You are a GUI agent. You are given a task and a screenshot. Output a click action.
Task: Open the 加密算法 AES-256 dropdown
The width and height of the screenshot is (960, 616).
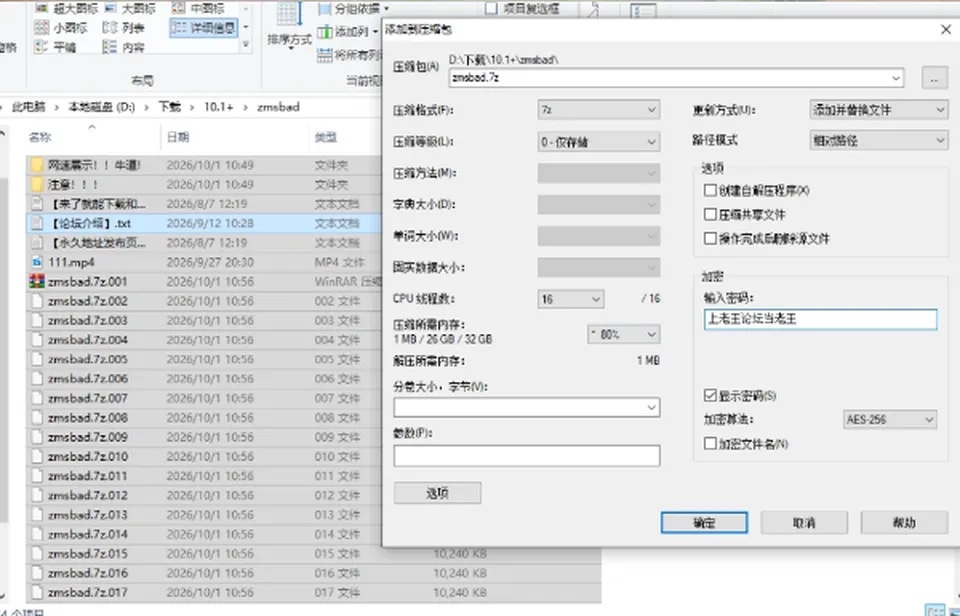(x=890, y=419)
